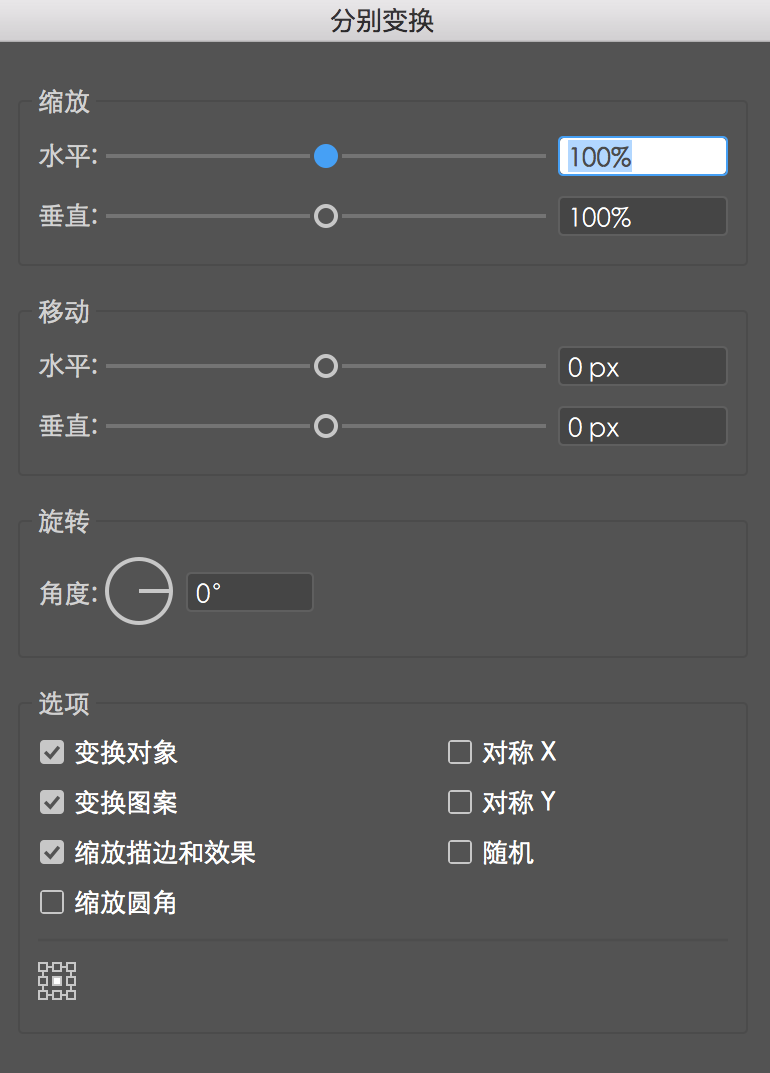Click the 角度 0° input field
The image size is (770, 1073).
250,593
